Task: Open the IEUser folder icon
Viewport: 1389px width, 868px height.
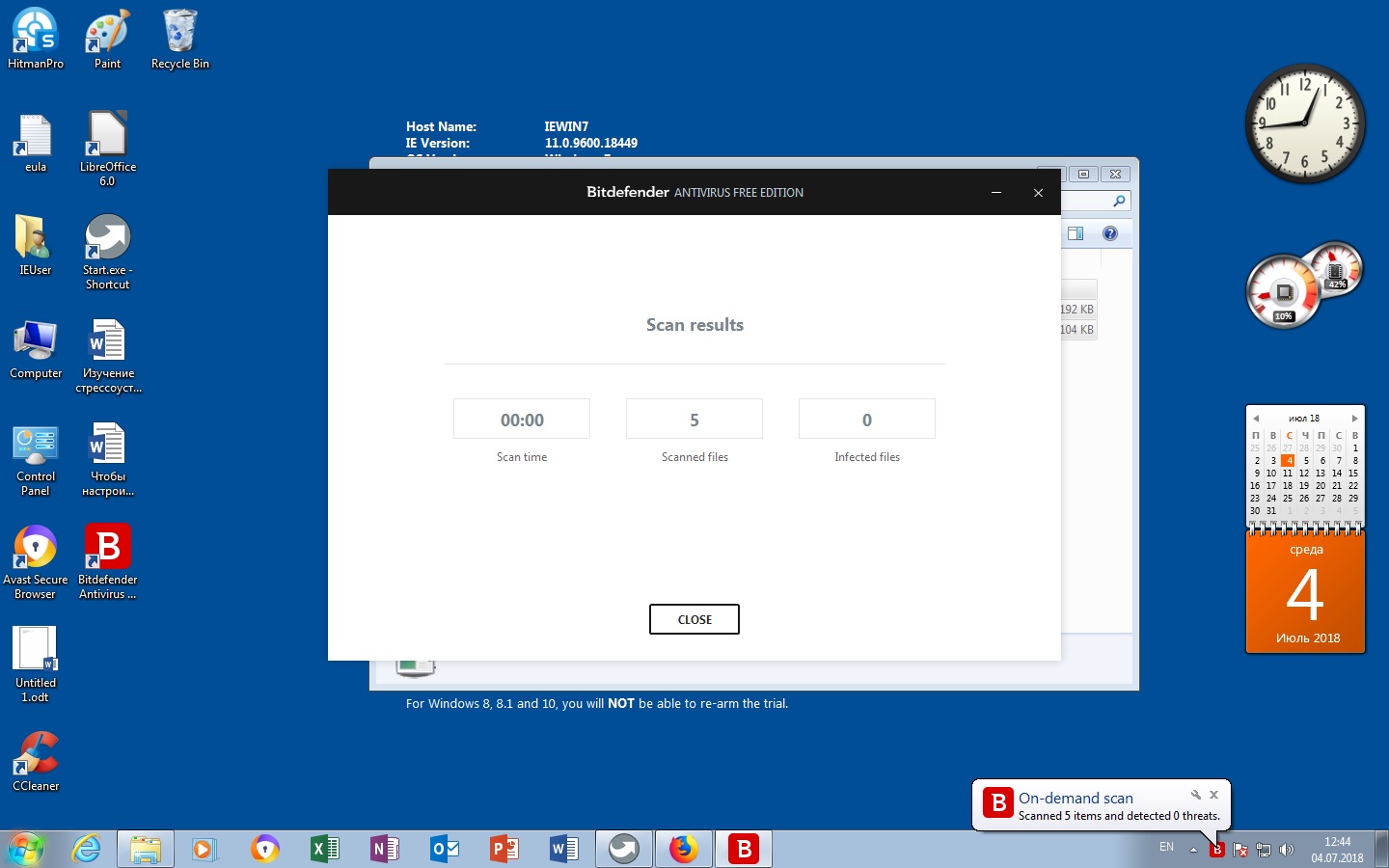Action: tap(36, 246)
